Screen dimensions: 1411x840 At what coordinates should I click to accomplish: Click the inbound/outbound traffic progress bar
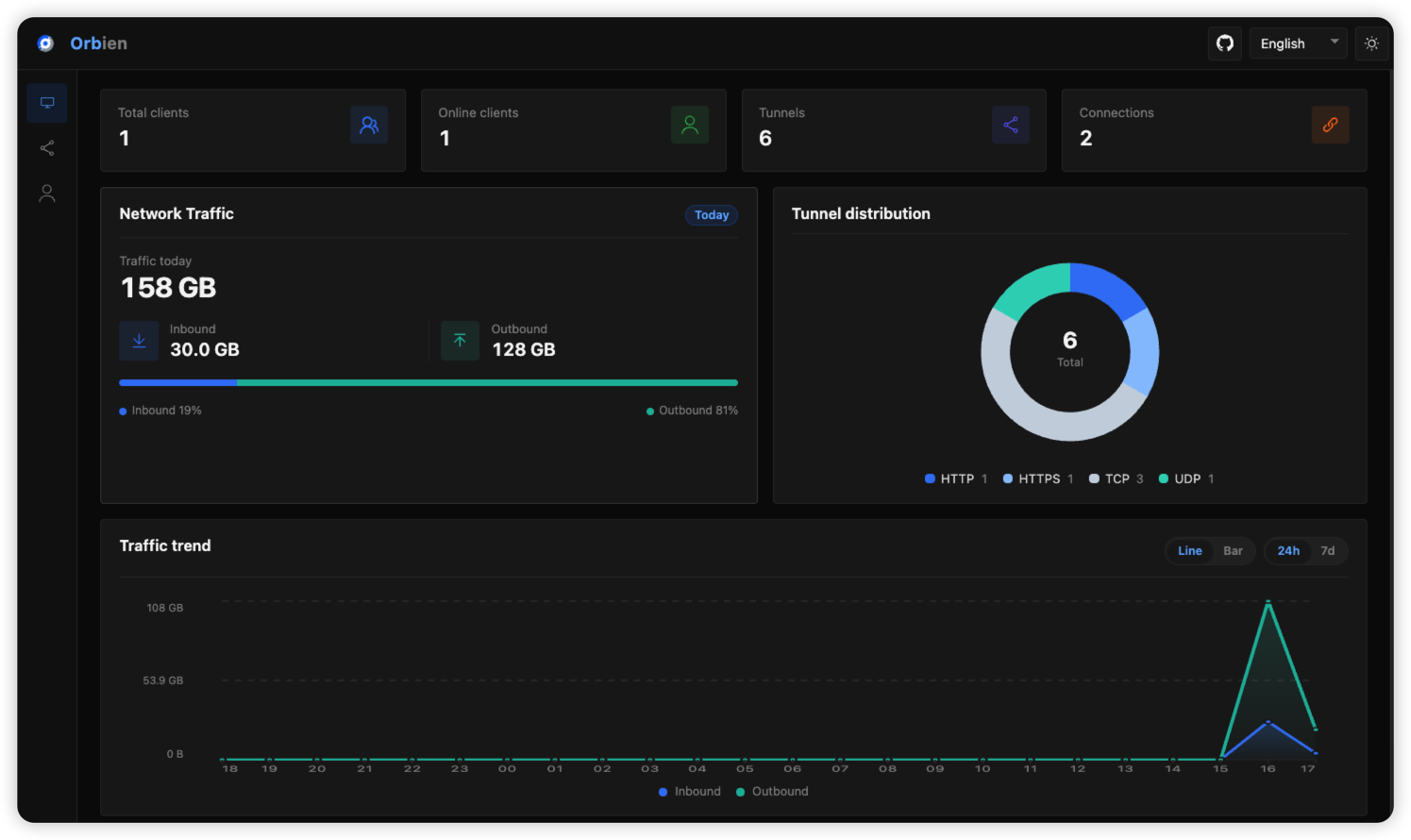click(x=428, y=383)
